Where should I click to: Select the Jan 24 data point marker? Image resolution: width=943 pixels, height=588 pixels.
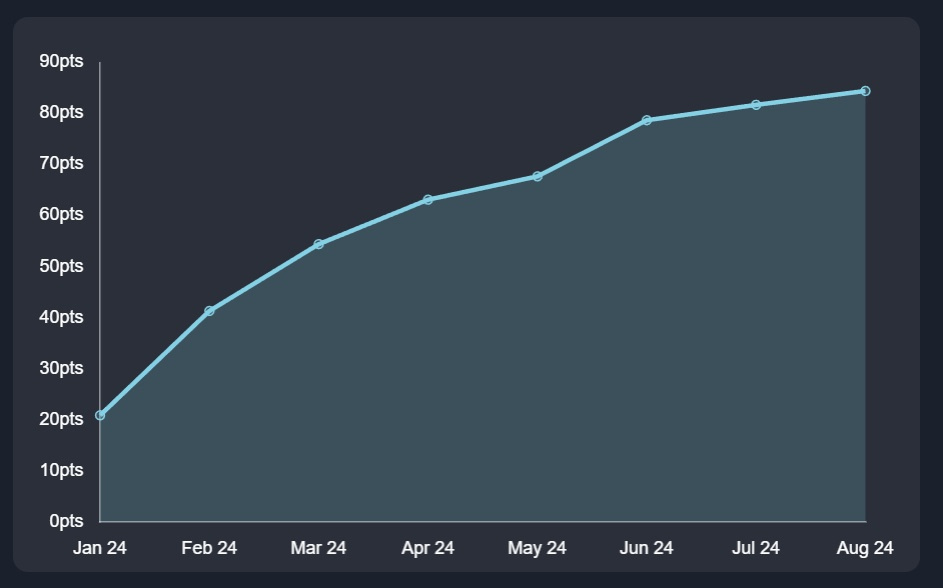click(100, 415)
